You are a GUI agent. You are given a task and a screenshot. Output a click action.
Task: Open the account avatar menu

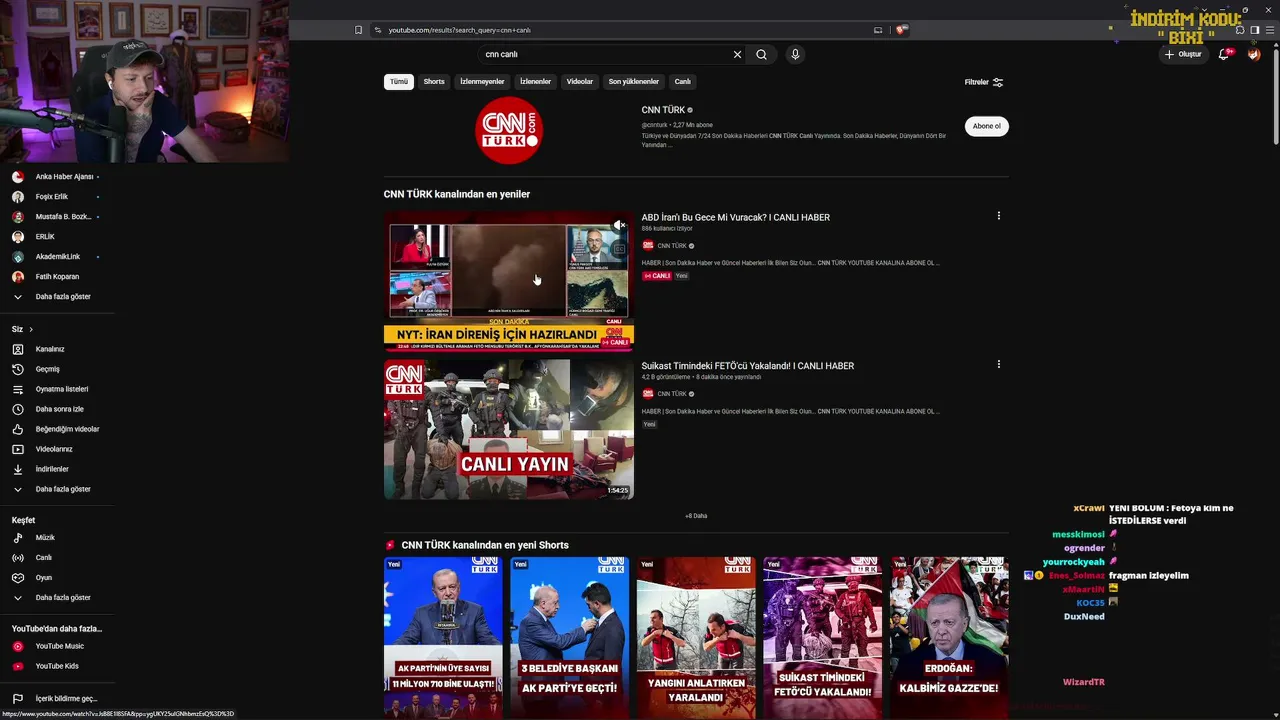(1254, 54)
